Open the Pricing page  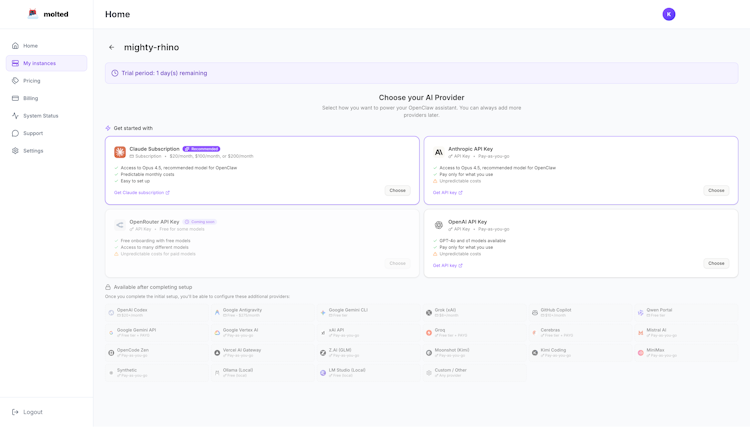[x=46, y=81]
